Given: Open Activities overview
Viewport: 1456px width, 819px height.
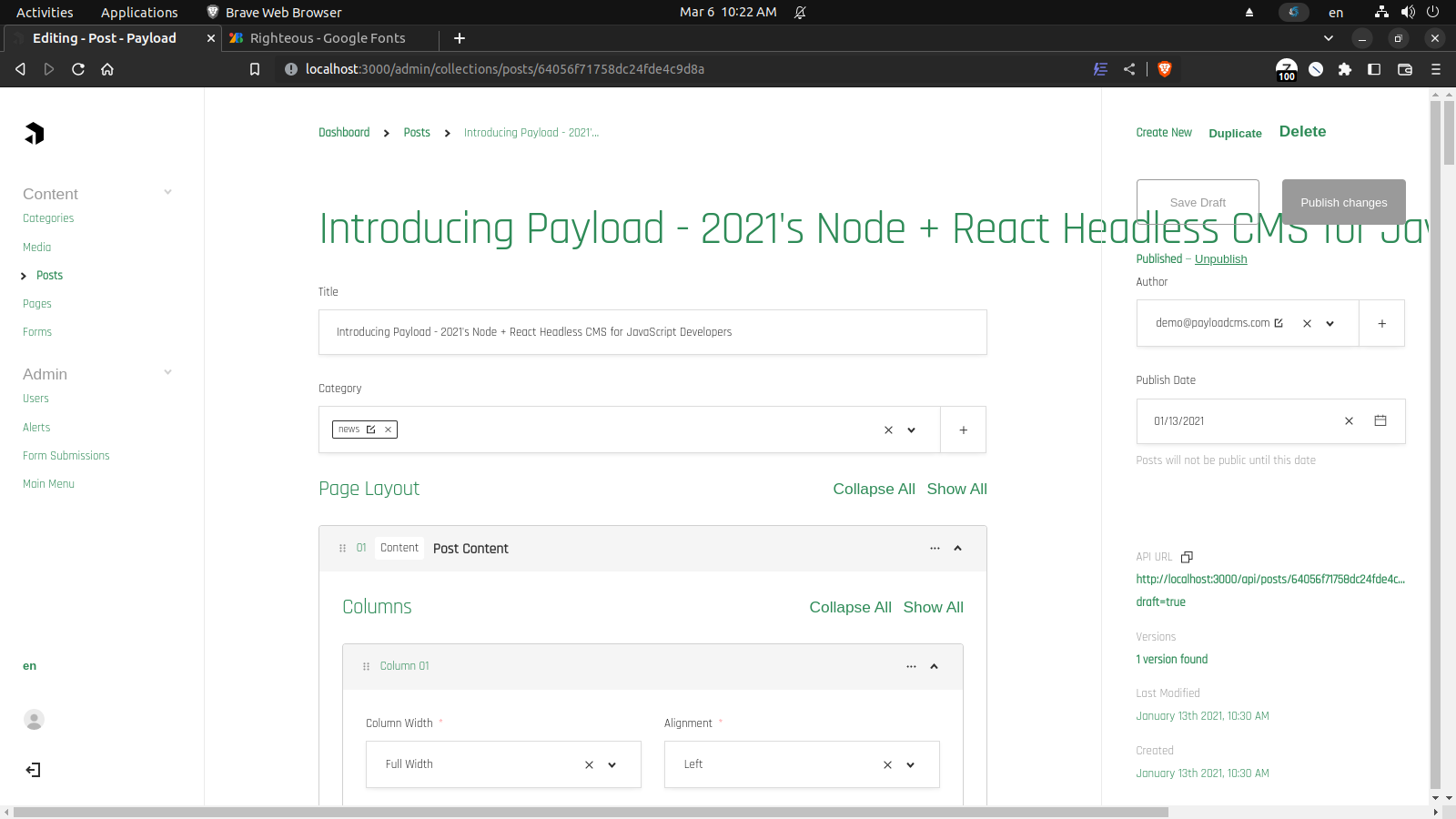Looking at the screenshot, I should 45,12.
